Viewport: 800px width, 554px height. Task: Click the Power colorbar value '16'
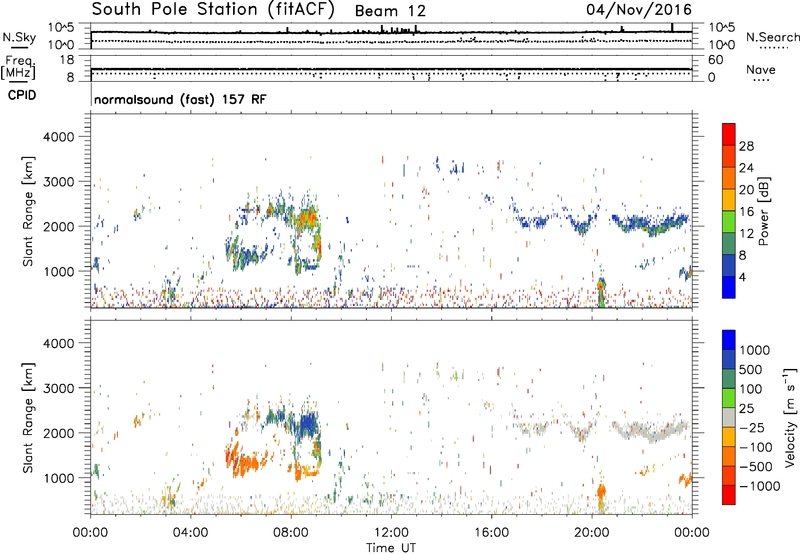(746, 212)
